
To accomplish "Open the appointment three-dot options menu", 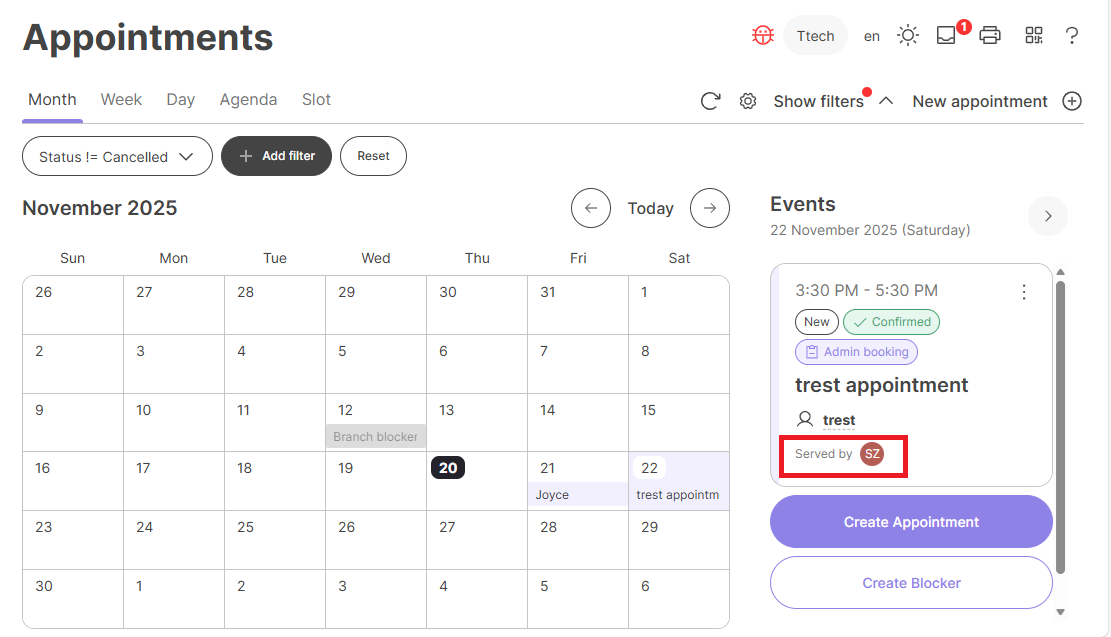I will click(1023, 292).
